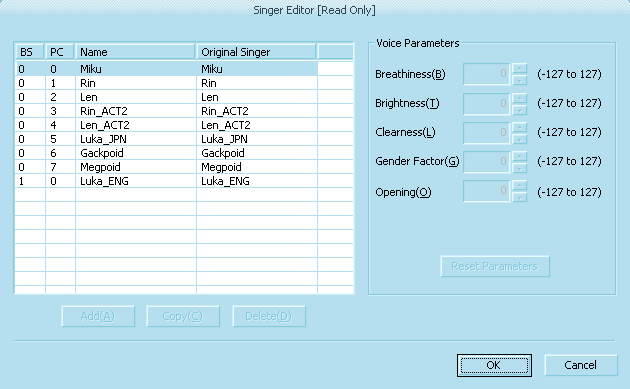Select the Rin singer name

click(88, 83)
